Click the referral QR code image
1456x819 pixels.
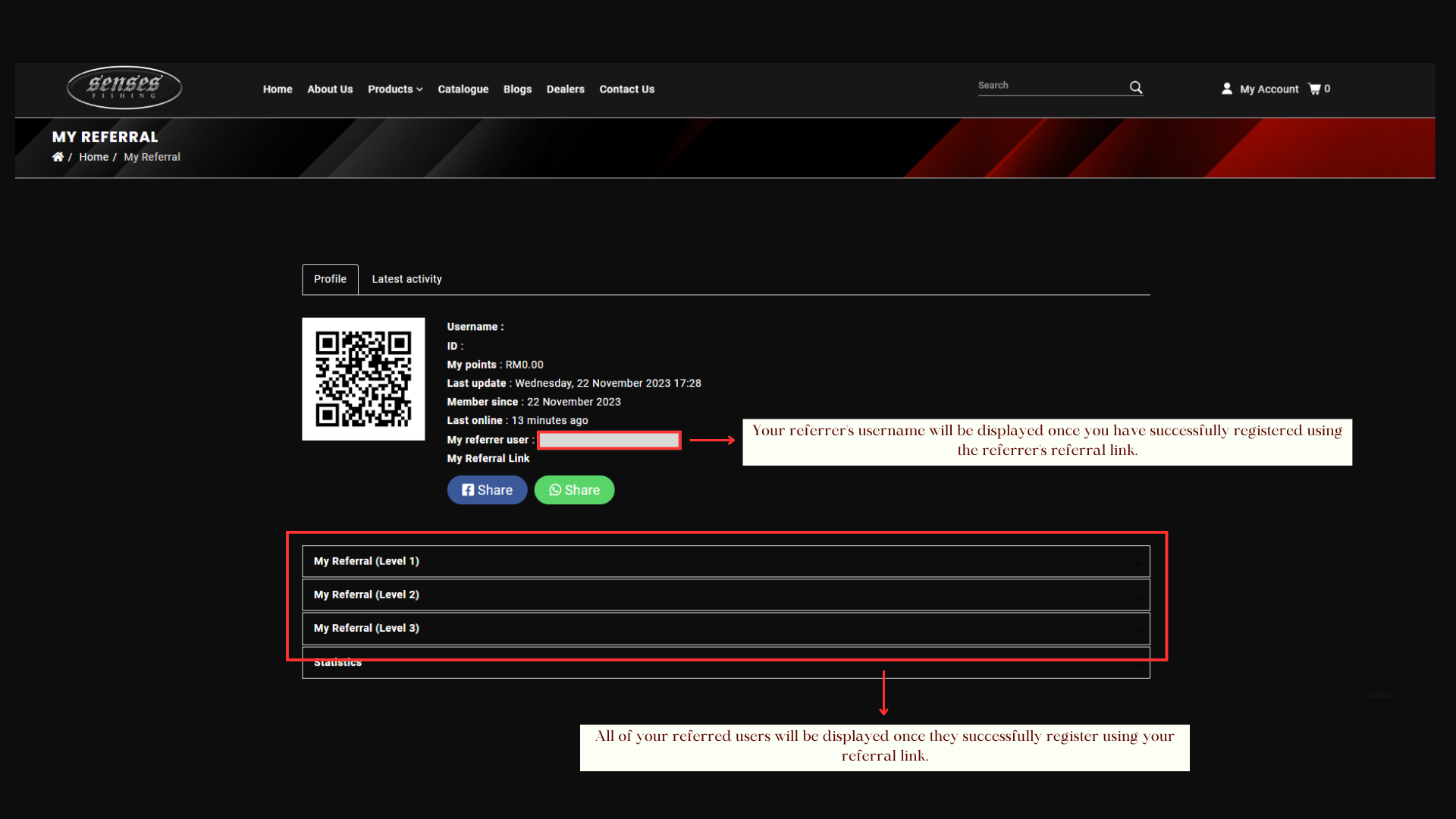tap(363, 379)
